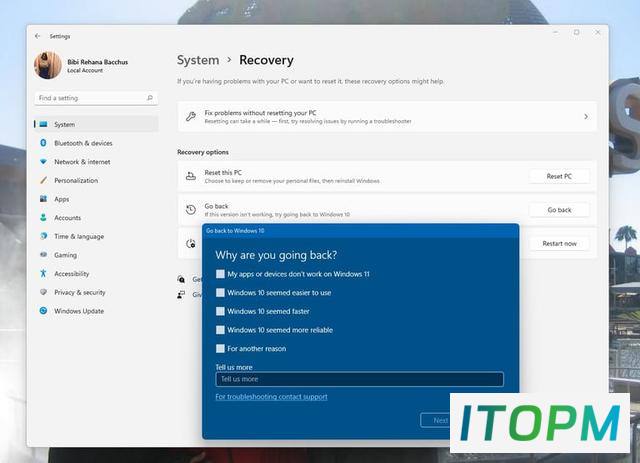Click the Go back history icon
This screenshot has width=640, height=463.
coord(191,210)
